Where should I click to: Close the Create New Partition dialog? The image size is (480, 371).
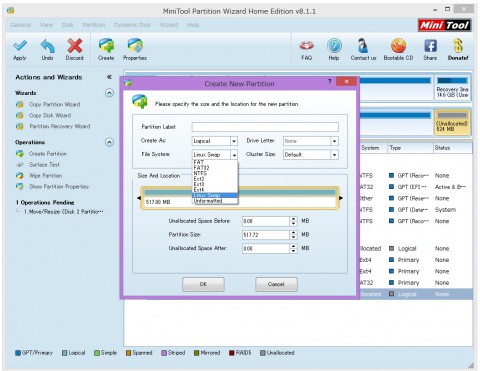[346, 82]
